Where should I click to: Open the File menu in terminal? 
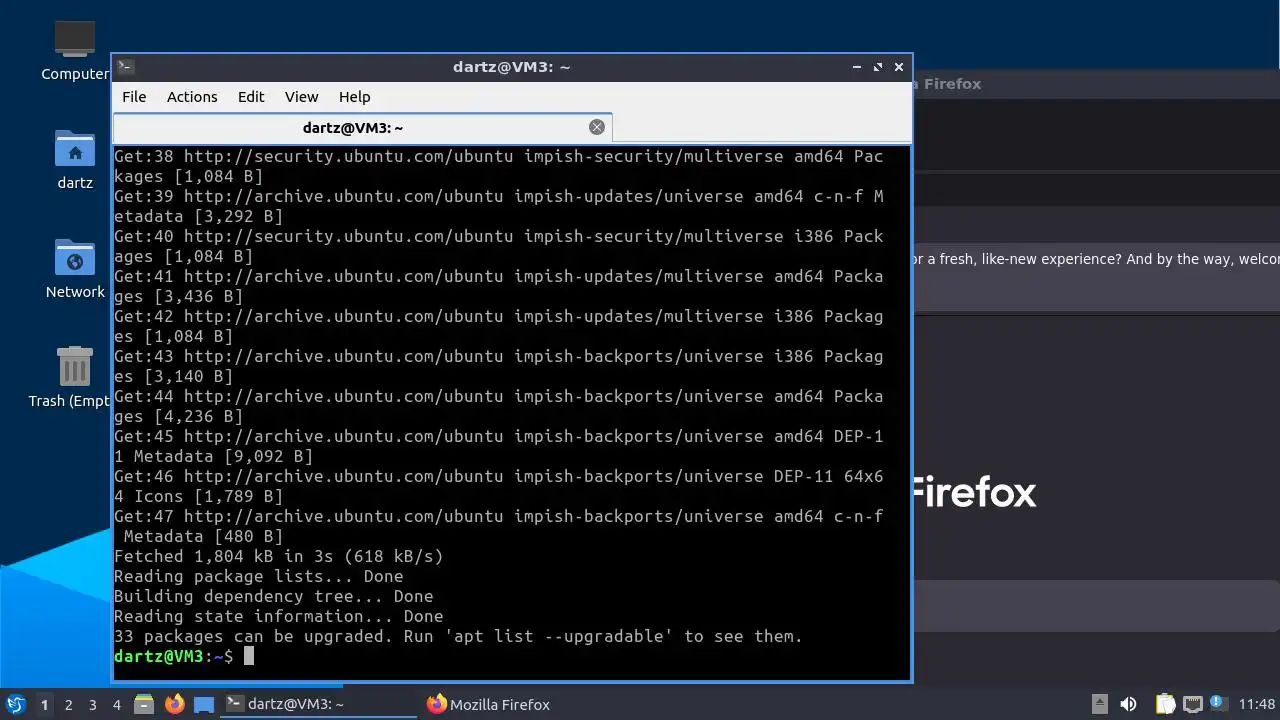coord(134,97)
